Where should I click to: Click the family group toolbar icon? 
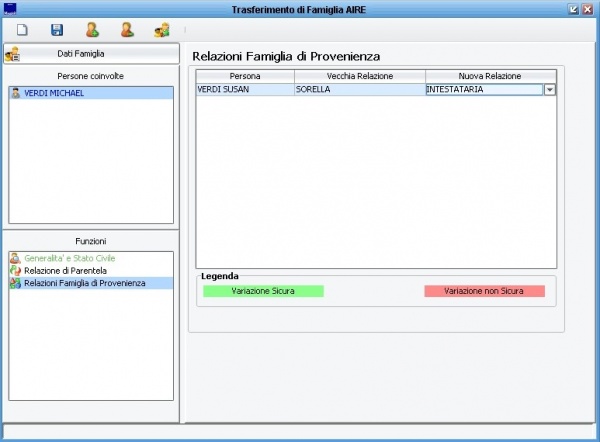point(162,30)
